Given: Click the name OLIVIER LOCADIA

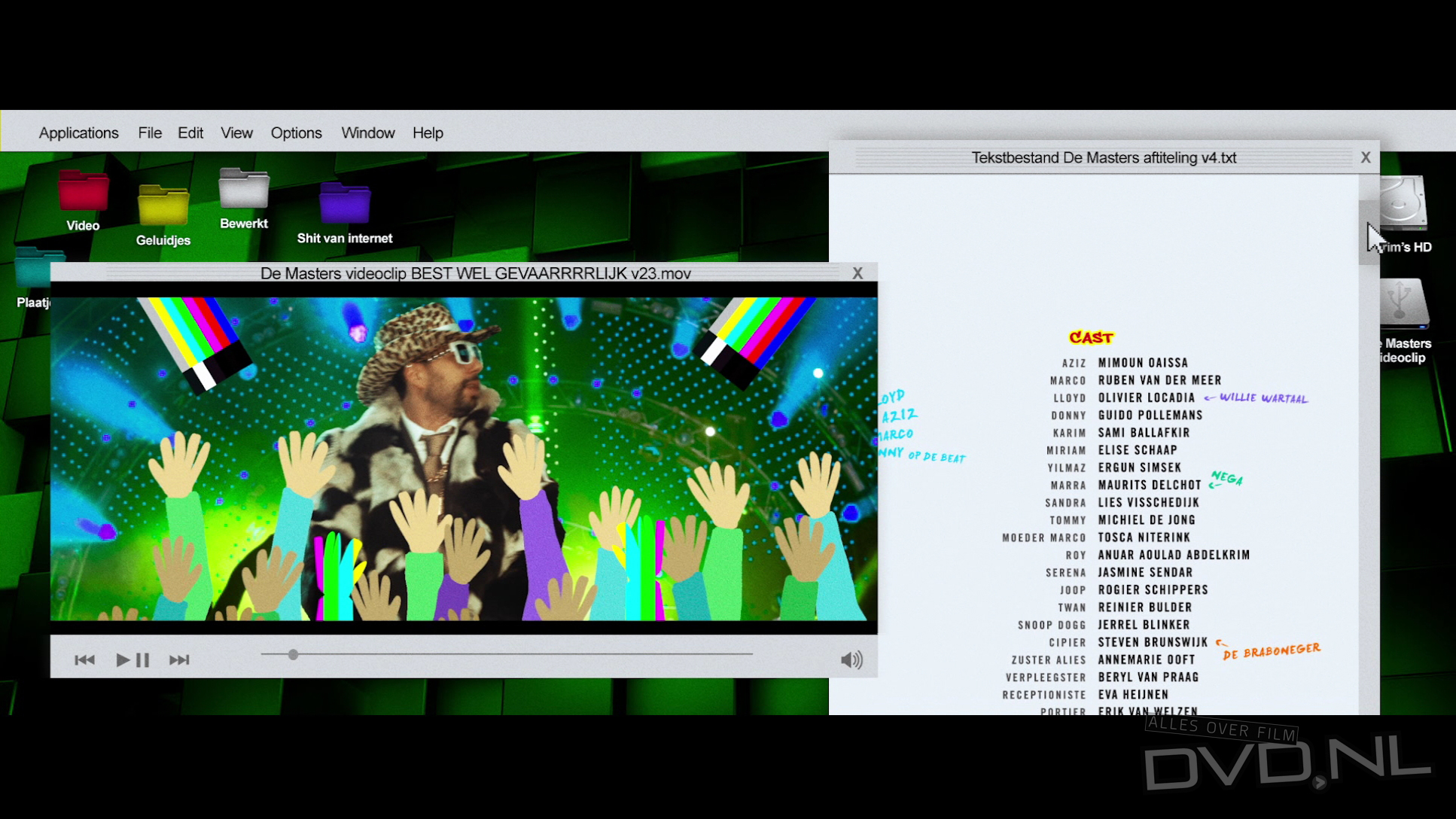Looking at the screenshot, I should tap(1147, 397).
